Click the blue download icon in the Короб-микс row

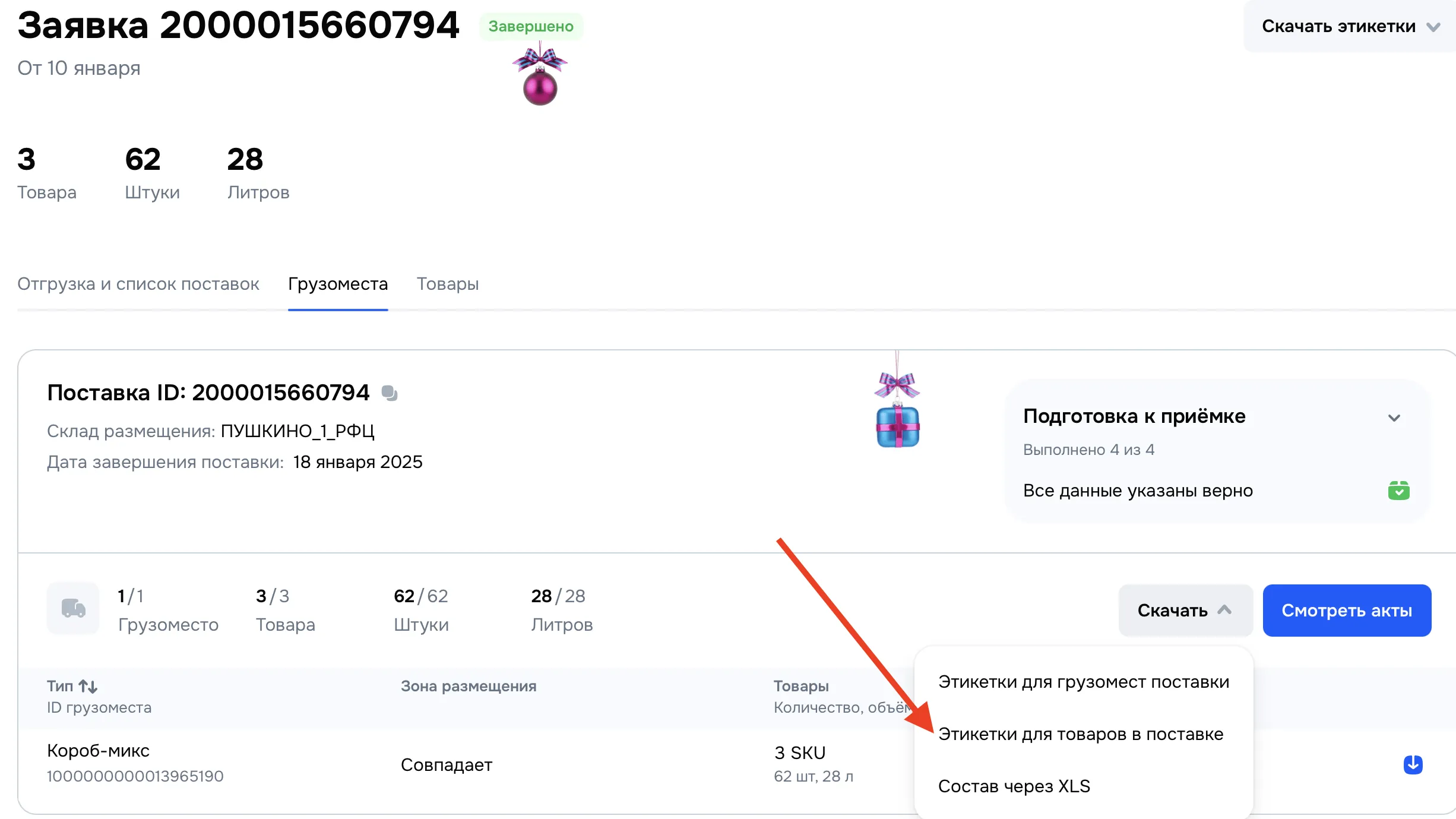click(1412, 765)
